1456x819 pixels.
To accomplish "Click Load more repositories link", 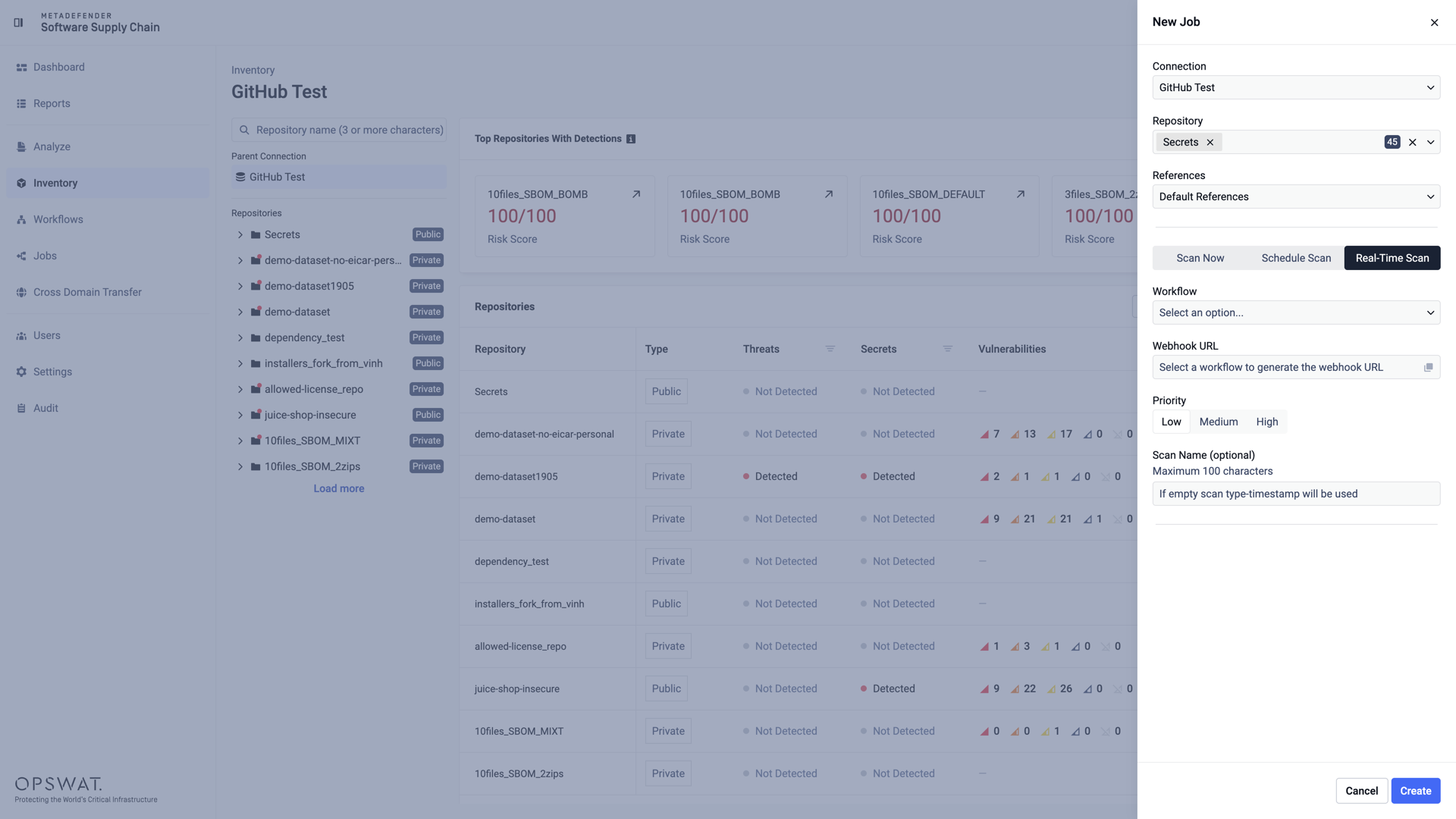I will (339, 488).
